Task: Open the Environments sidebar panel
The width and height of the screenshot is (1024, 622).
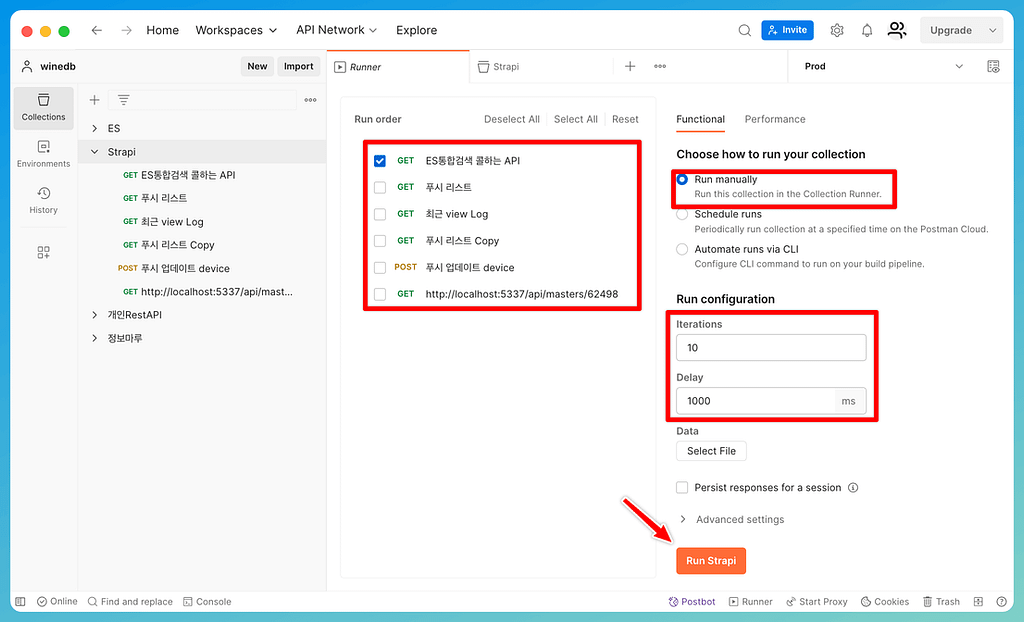Action: (x=44, y=154)
